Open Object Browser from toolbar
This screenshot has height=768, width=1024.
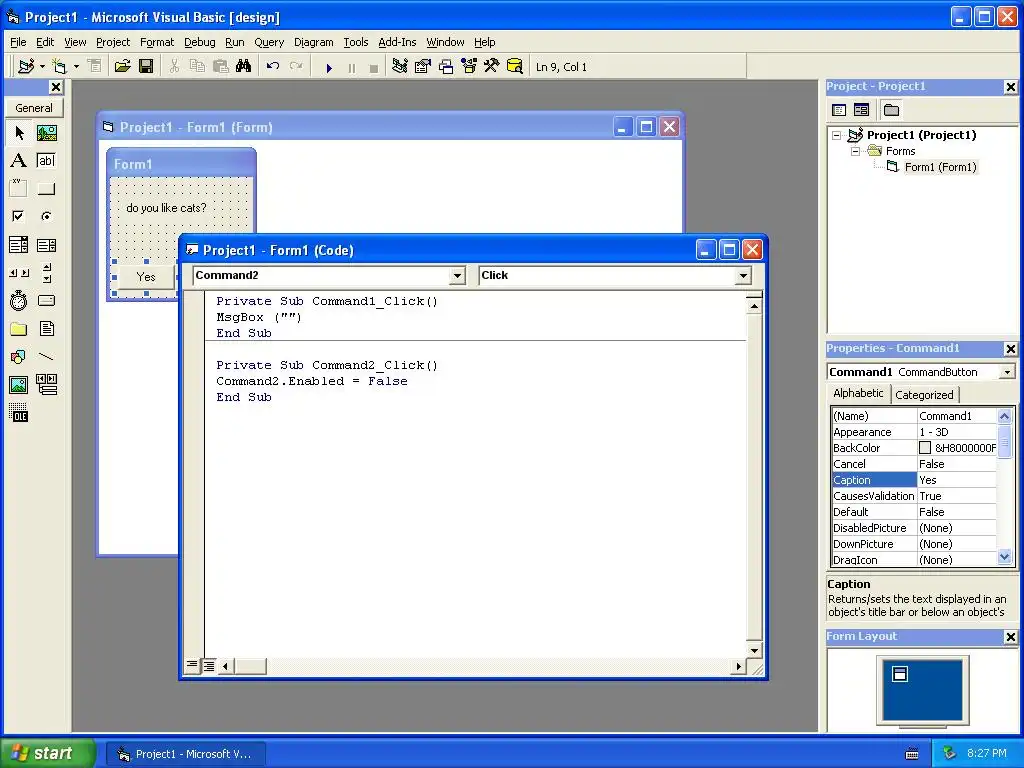point(469,67)
